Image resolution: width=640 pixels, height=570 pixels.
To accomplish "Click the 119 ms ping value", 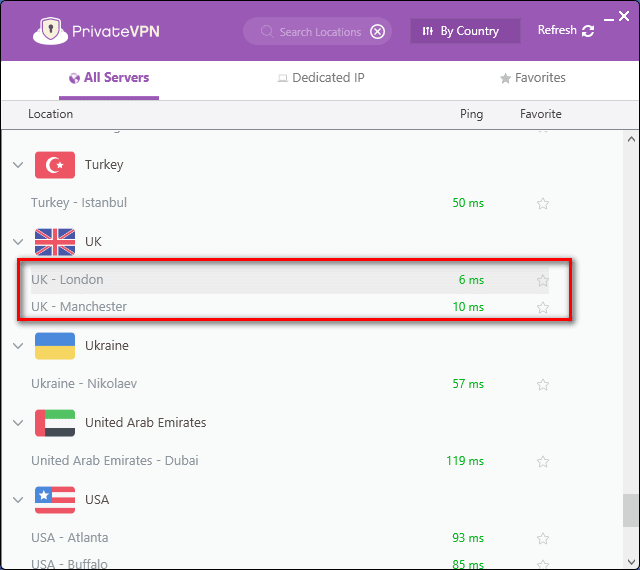I will coord(465,461).
